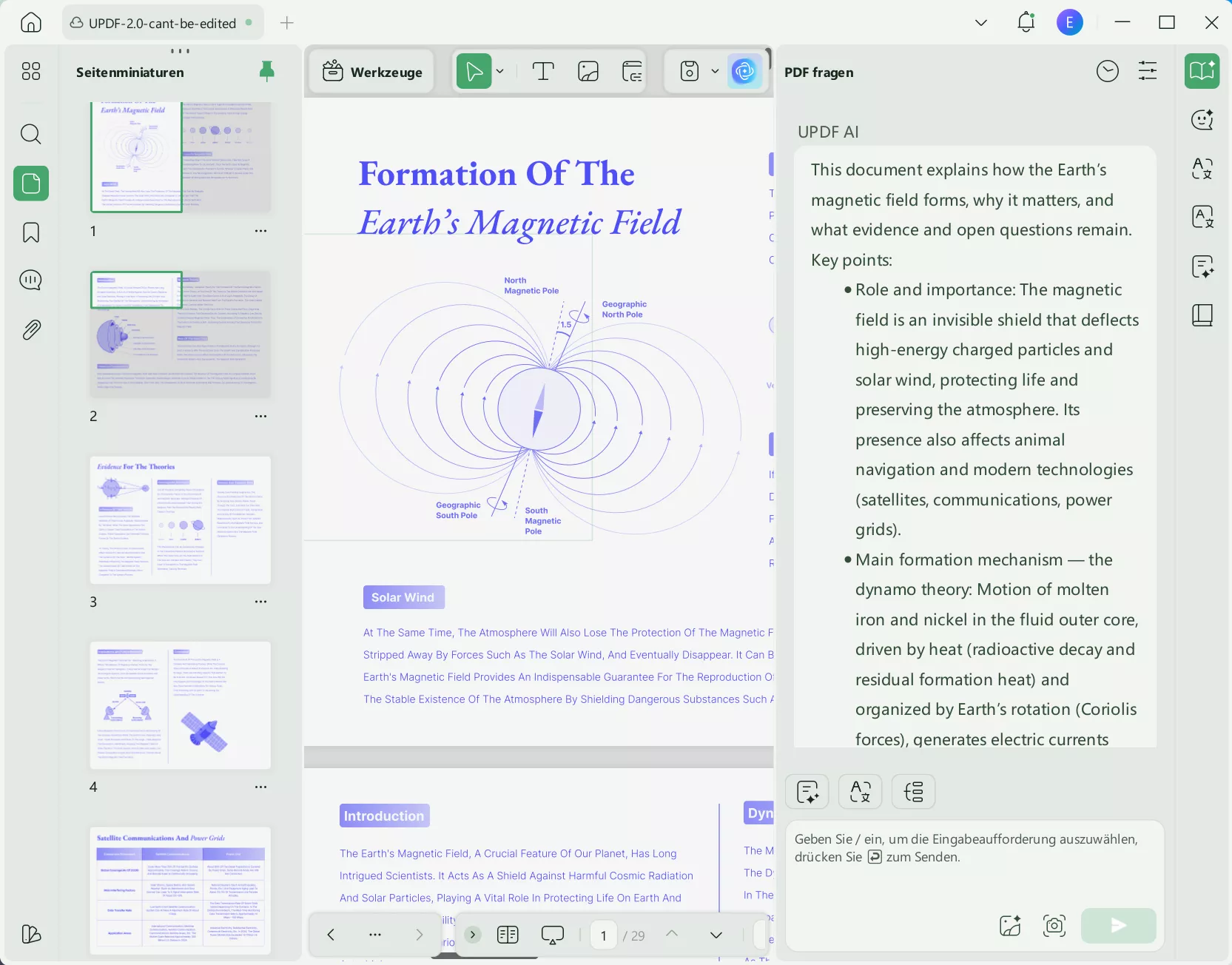Open a new tab with the plus button
The width and height of the screenshot is (1232, 965).
pyautogui.click(x=286, y=22)
